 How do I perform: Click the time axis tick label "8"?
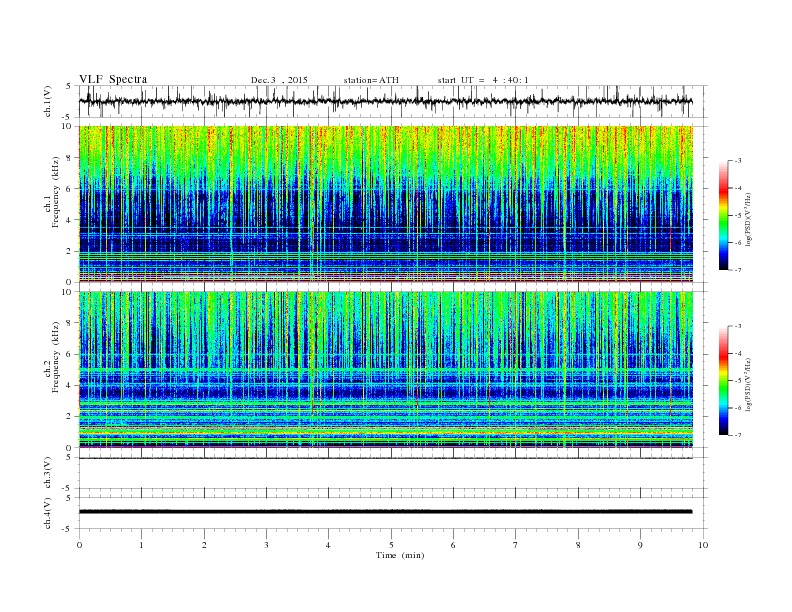tap(578, 545)
